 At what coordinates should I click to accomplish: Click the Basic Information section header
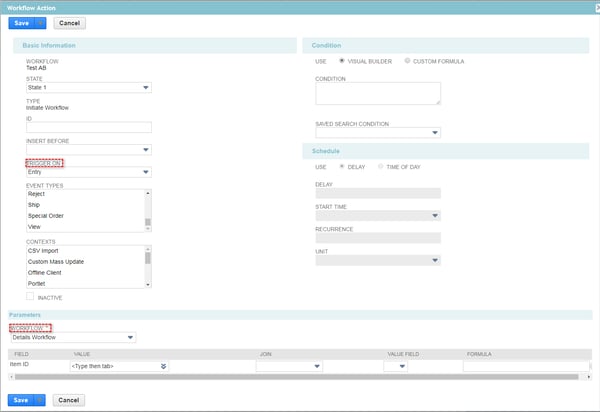click(x=155, y=46)
